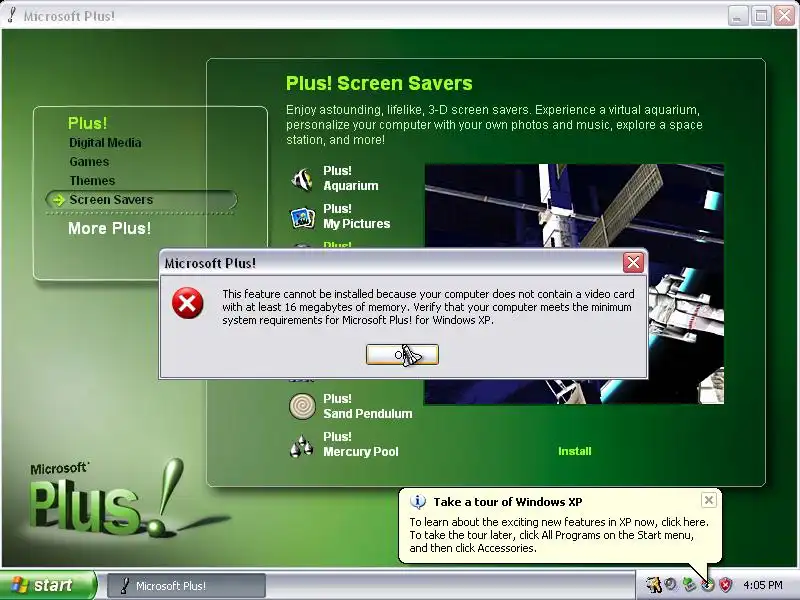Click the exclamation icon in window title bar
Viewport: 800px width, 600px height.
11,15
